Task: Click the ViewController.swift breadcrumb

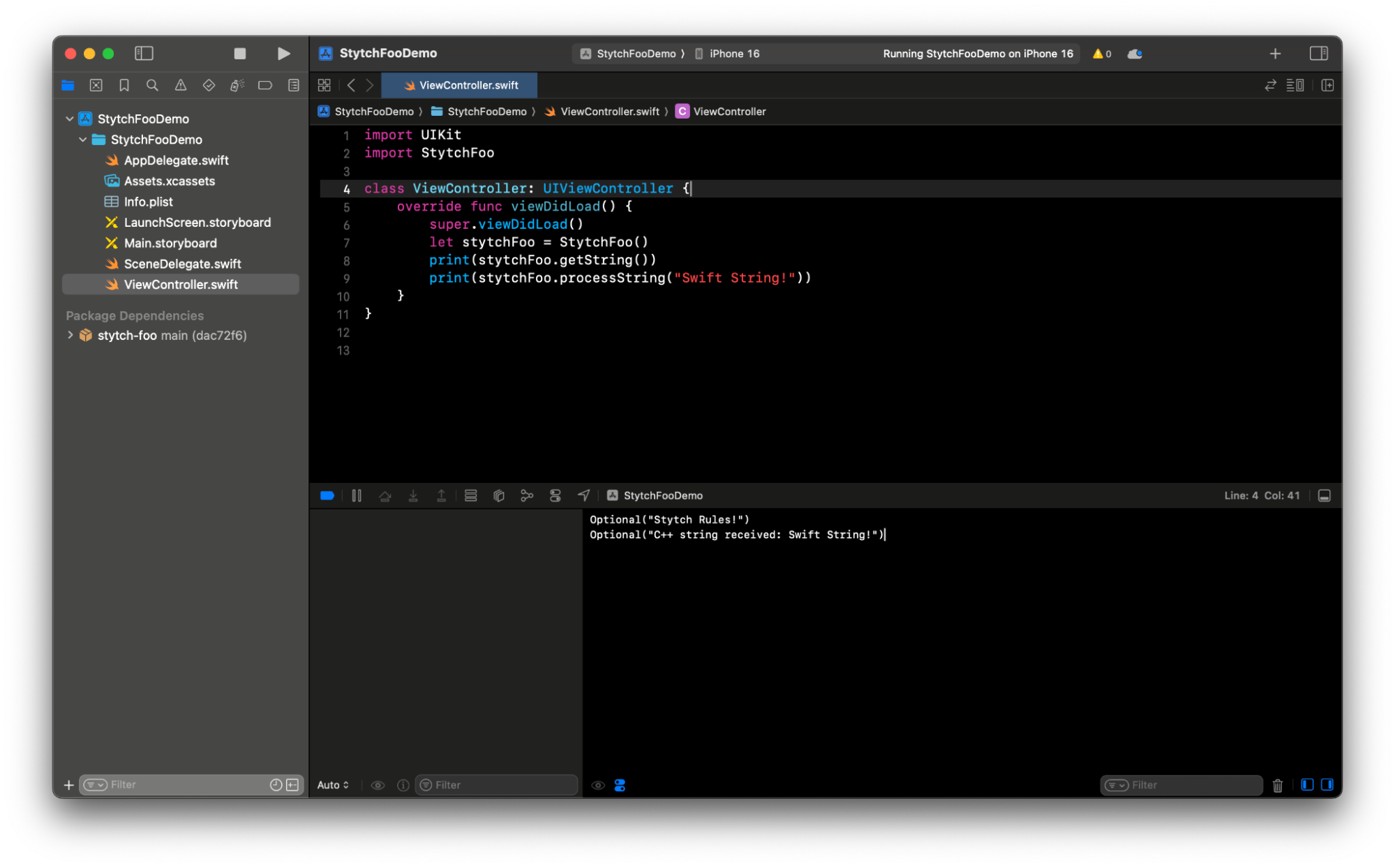Action: [602, 112]
